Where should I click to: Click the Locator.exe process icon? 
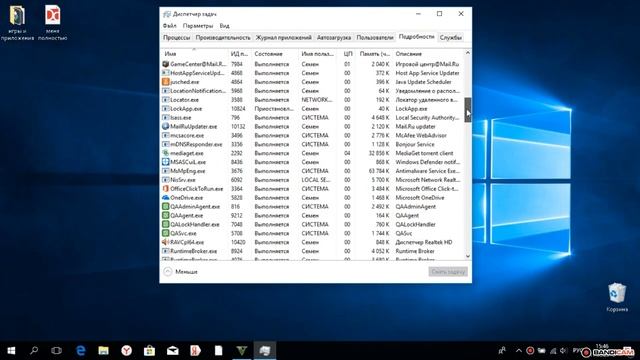pos(165,100)
